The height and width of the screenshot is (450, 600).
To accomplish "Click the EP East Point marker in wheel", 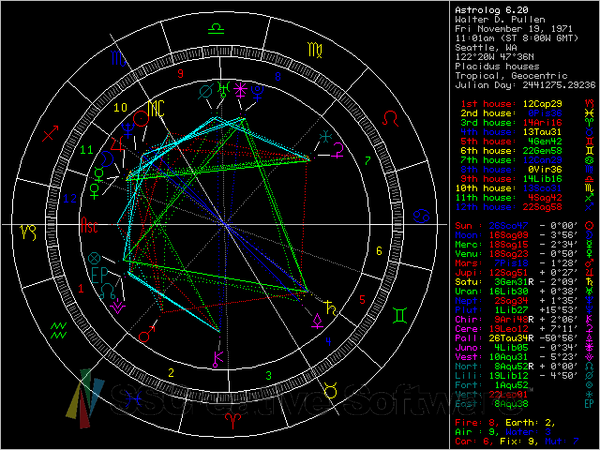I will click(100, 275).
